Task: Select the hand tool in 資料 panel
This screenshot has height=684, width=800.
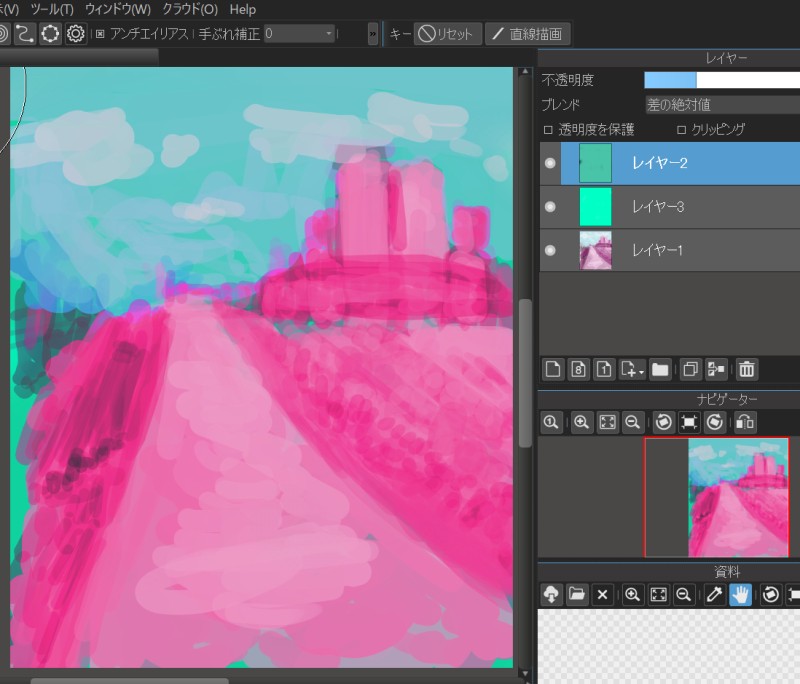Action: (x=740, y=595)
